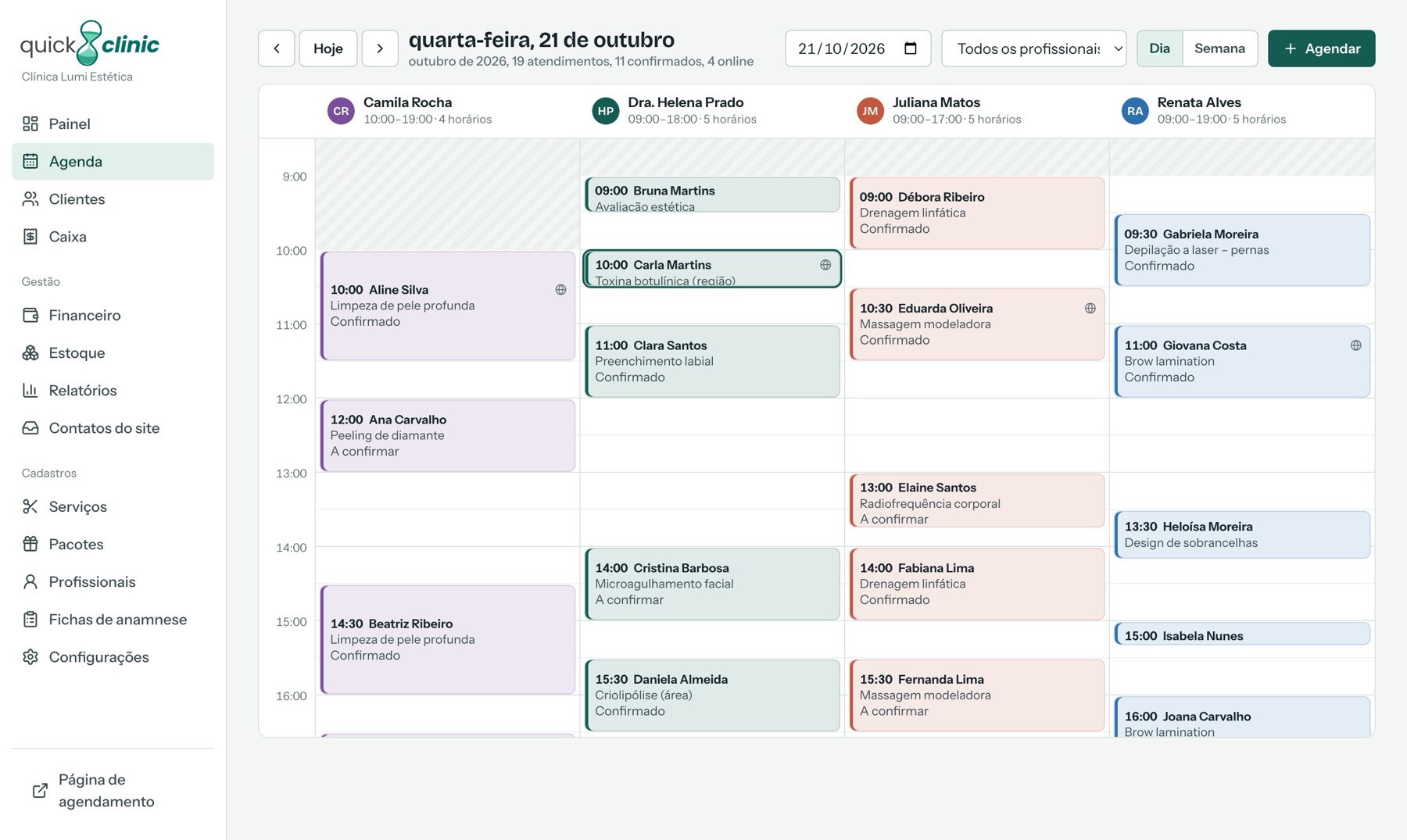
Task: Open the 15:00 Isabela Nunes appointment
Action: 1242,634
